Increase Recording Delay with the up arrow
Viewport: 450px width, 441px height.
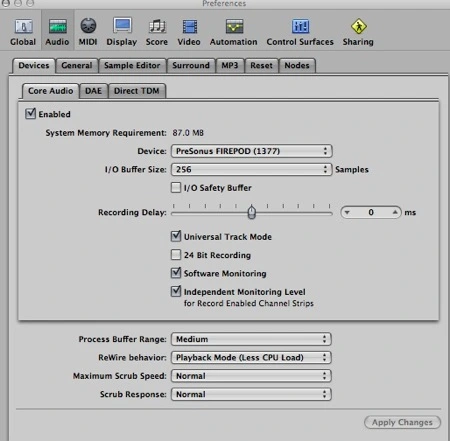tap(395, 212)
